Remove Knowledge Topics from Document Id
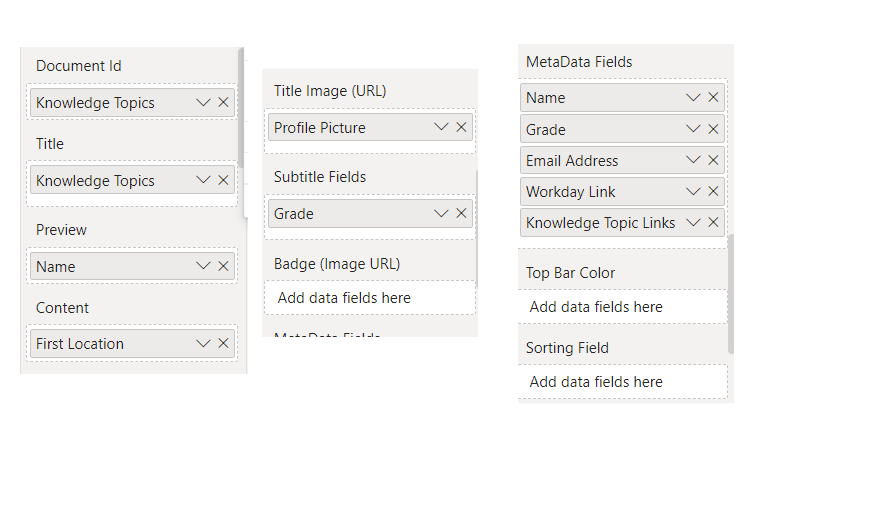Screen dimensions: 874x527 223,103
